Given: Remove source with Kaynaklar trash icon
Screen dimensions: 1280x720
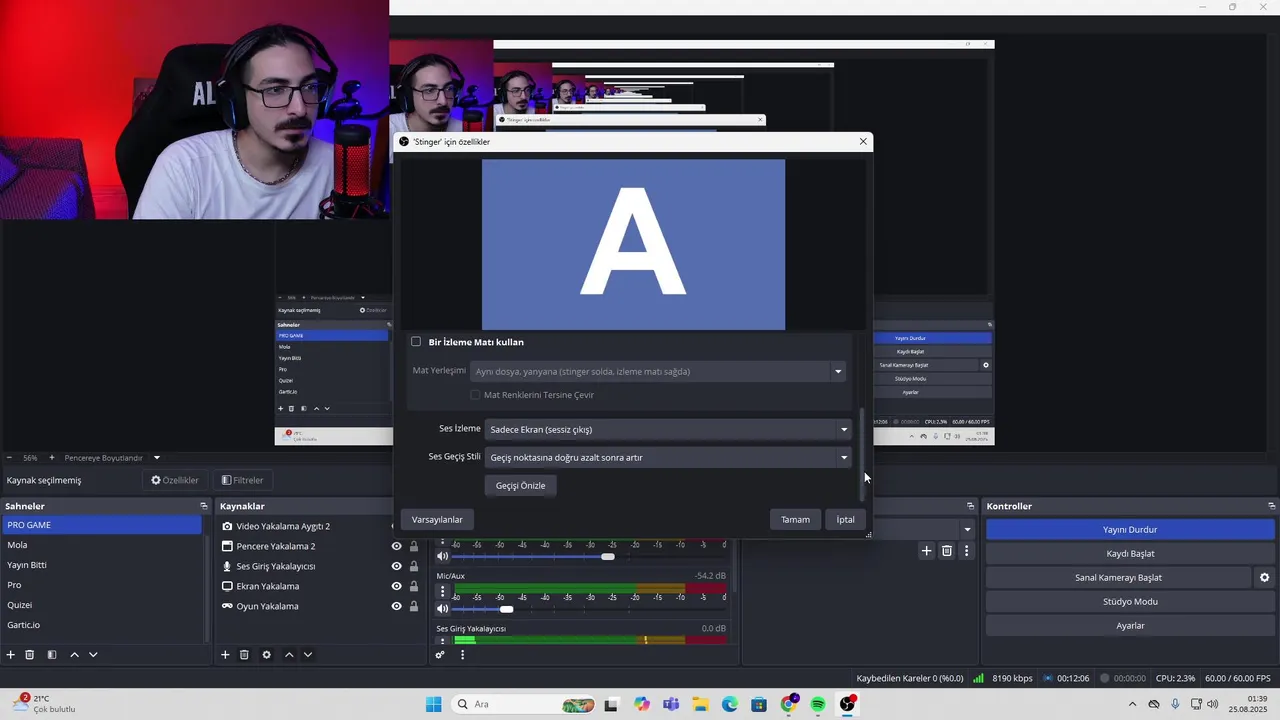Looking at the screenshot, I should pyautogui.click(x=244, y=655).
